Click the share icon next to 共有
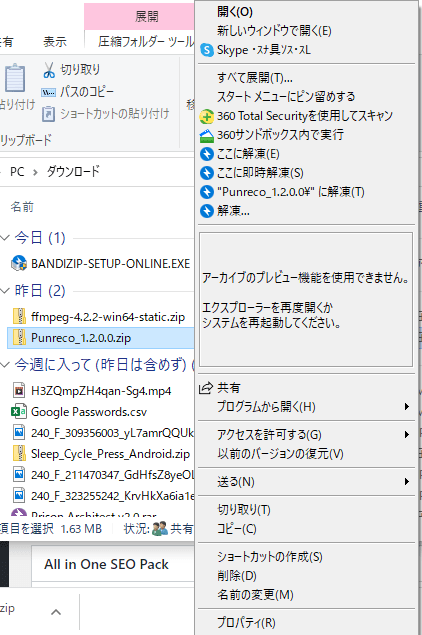 click(x=206, y=388)
